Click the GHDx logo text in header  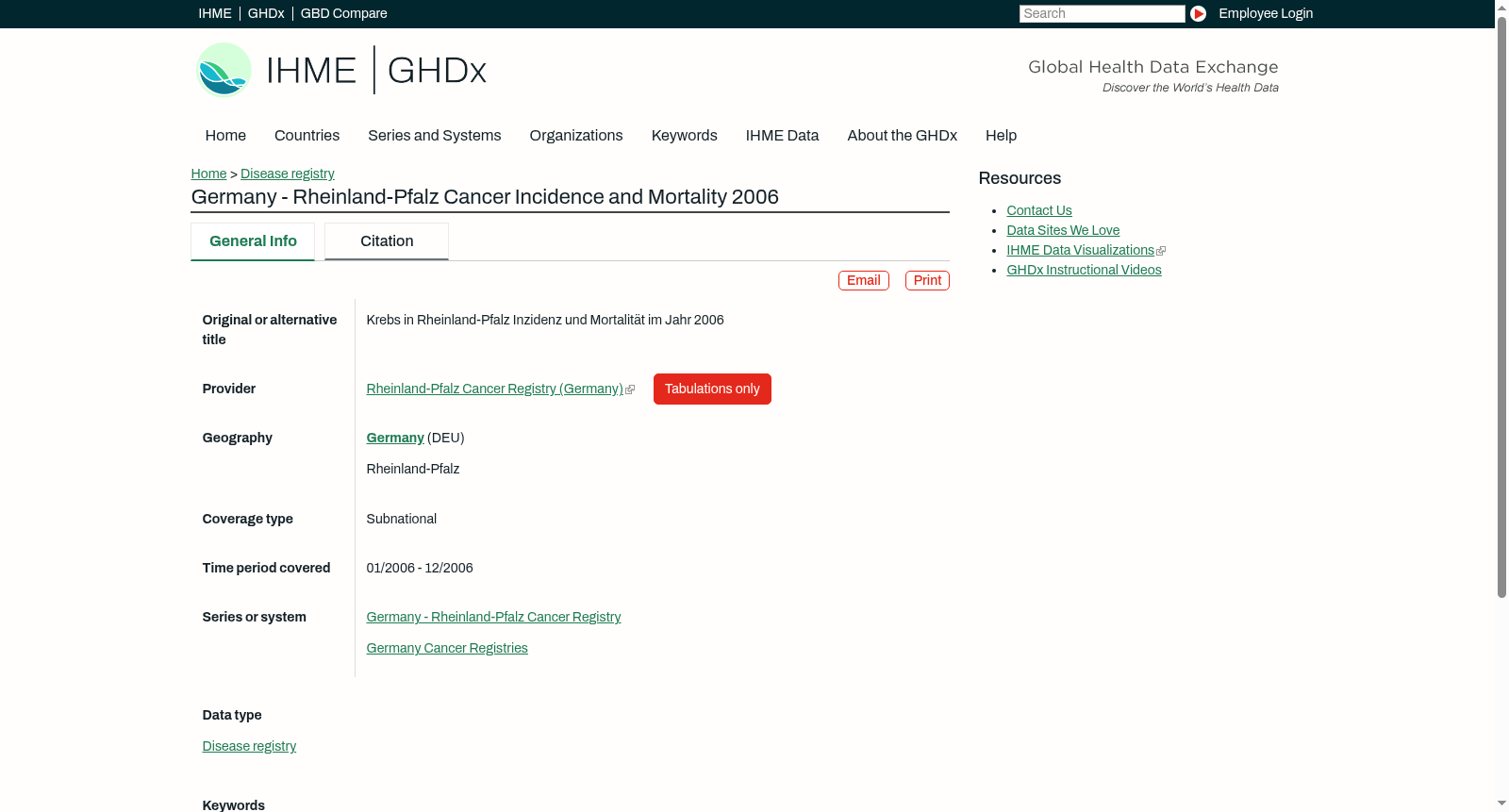[437, 71]
